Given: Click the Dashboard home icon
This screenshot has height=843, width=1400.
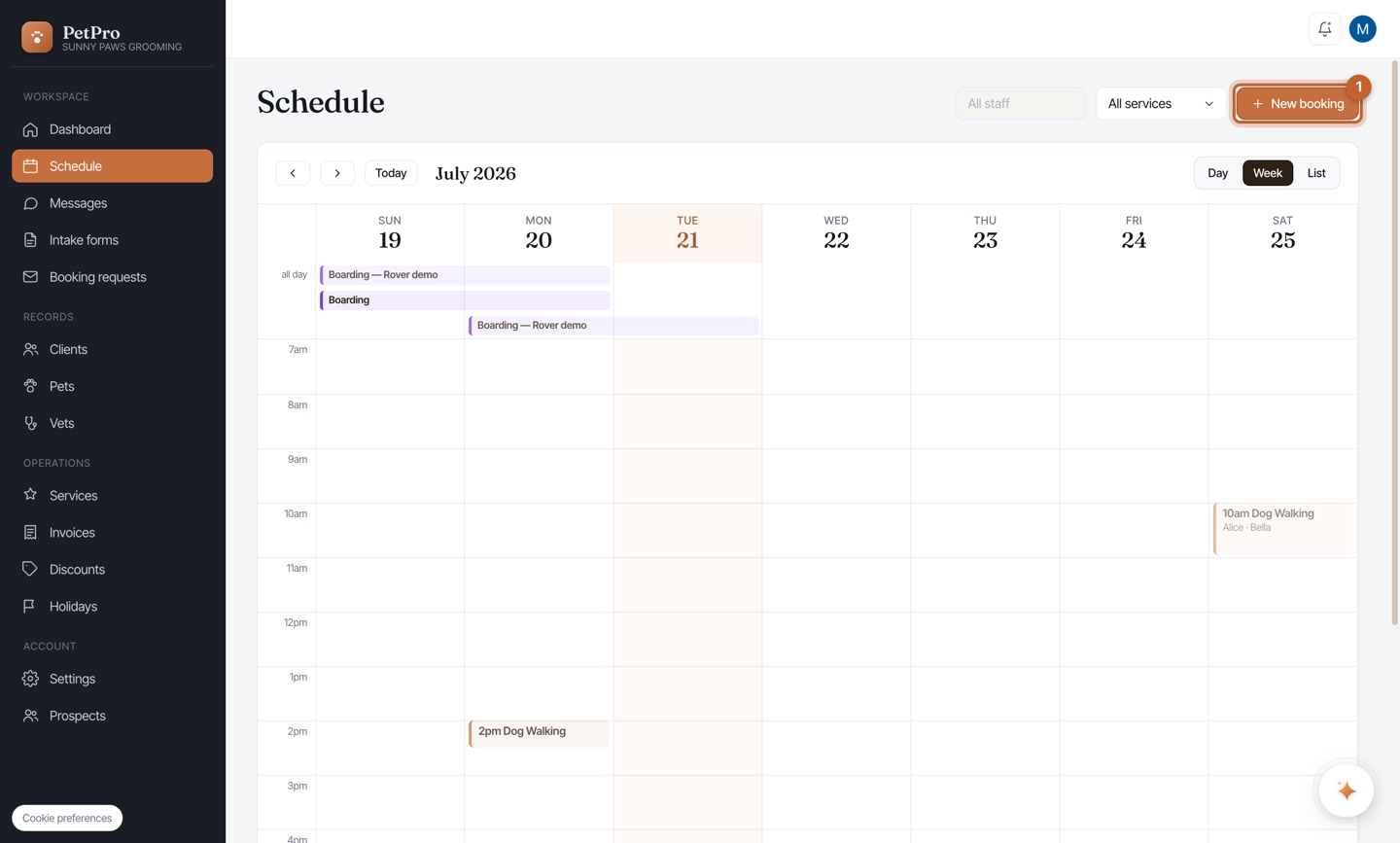Looking at the screenshot, I should 30,129.
